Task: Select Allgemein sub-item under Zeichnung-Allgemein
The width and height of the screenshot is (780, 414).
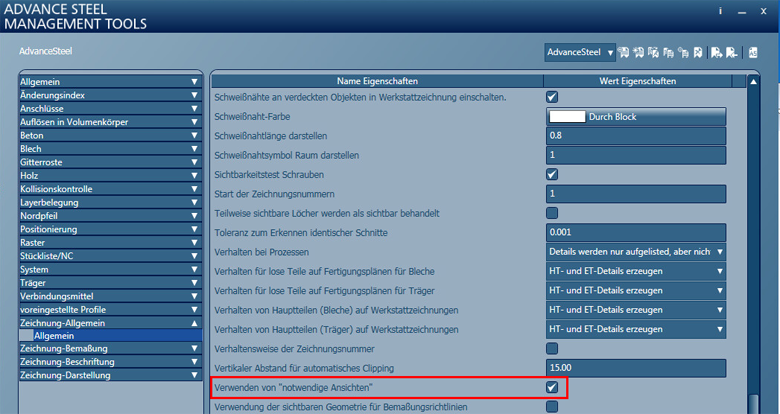Action: tap(110, 336)
